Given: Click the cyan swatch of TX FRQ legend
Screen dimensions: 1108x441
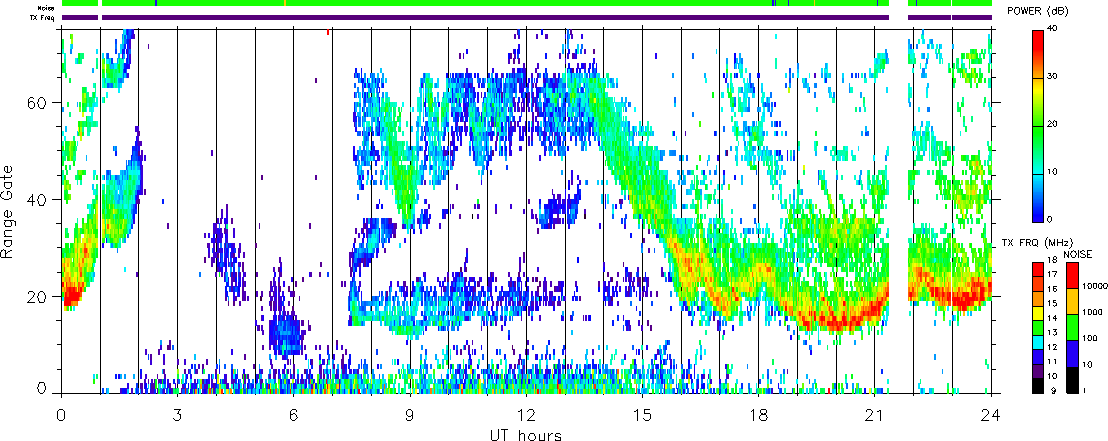Looking at the screenshot, I should pos(1038,342).
